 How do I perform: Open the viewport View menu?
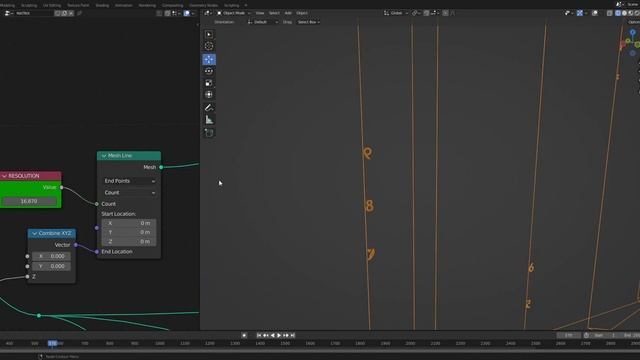point(260,13)
